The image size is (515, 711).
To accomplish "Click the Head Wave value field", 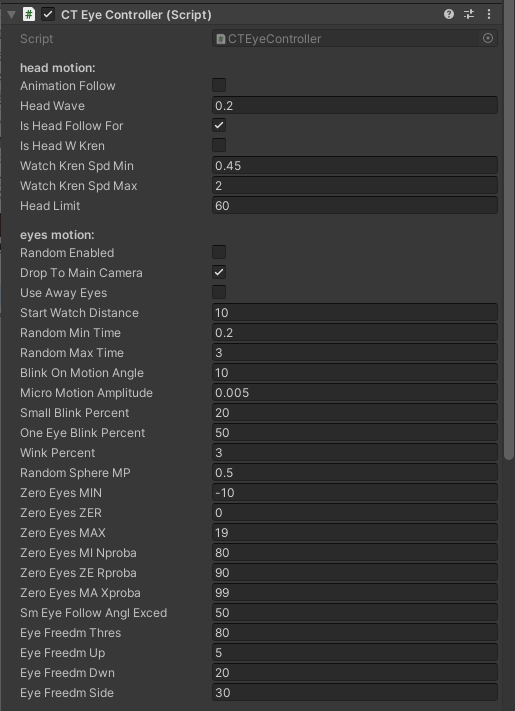I will 355,106.
